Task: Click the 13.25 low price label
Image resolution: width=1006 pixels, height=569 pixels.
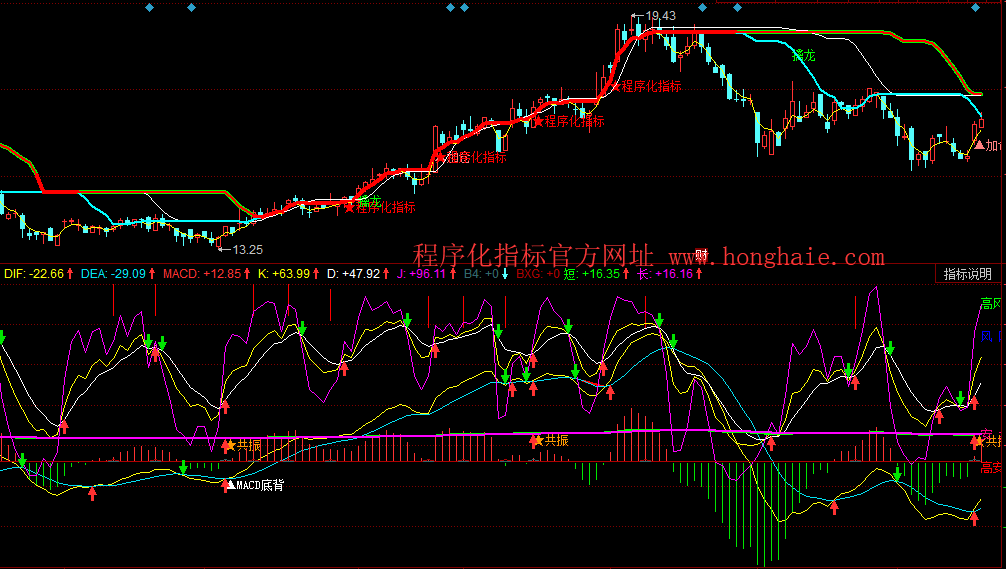Action: coord(246,249)
